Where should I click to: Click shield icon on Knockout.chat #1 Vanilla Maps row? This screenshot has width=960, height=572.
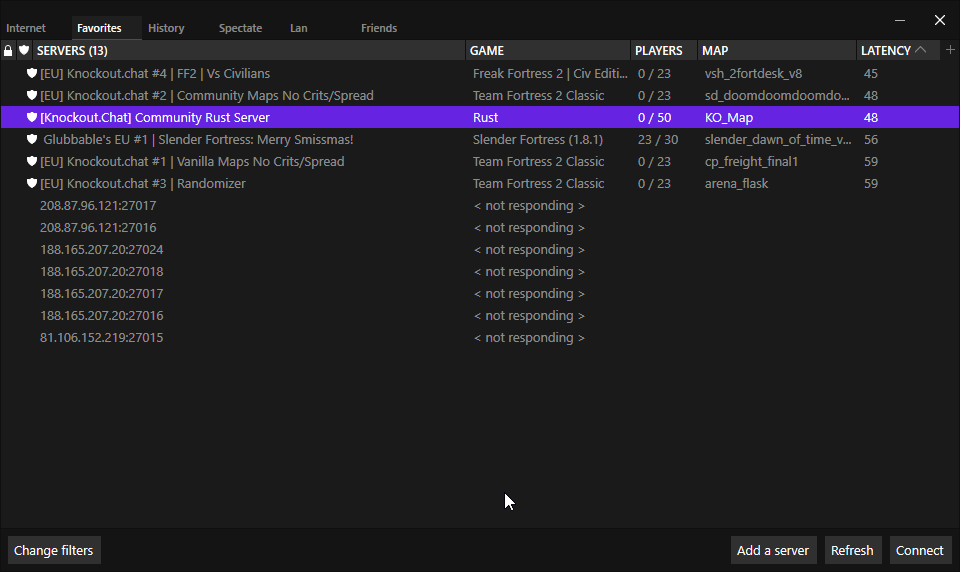(x=32, y=162)
